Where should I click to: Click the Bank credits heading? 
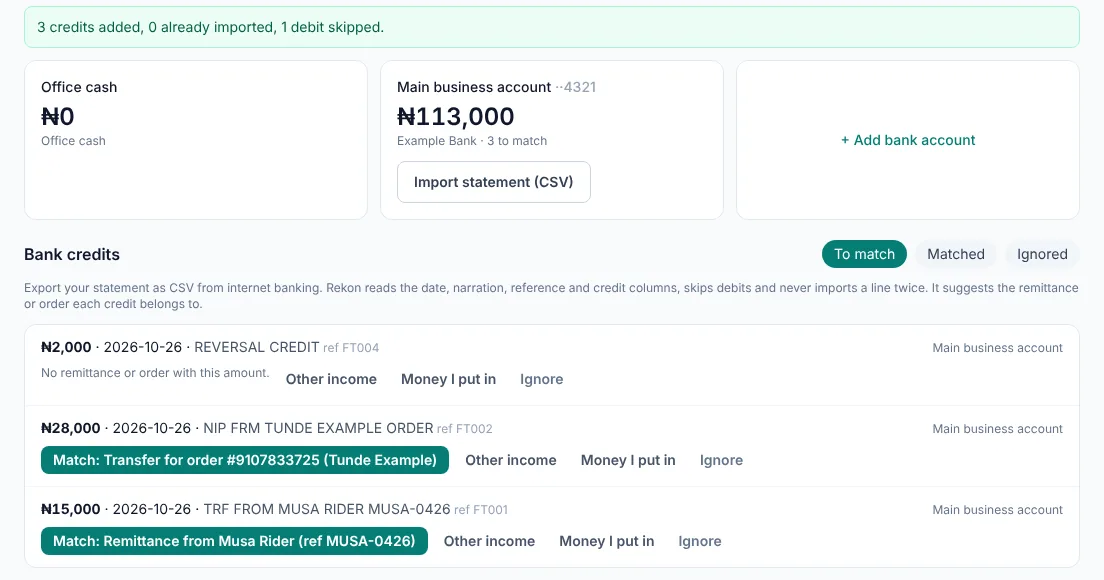(x=72, y=254)
